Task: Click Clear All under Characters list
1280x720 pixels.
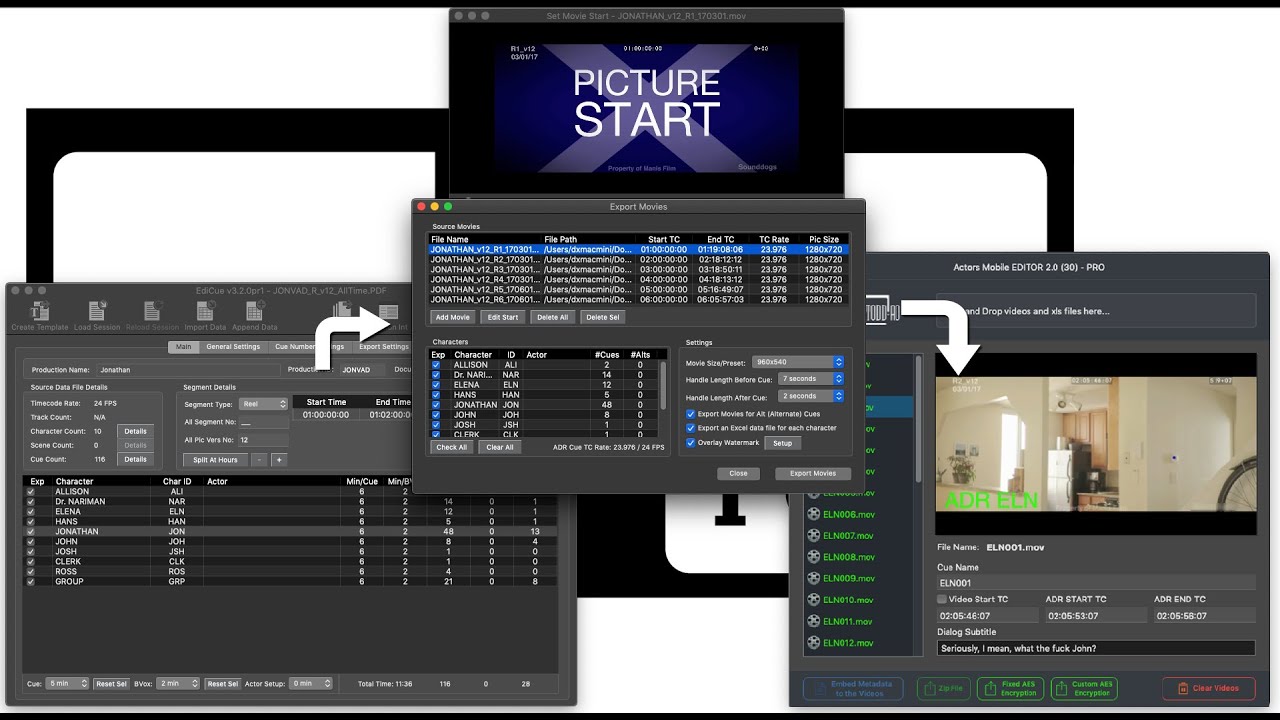Action: coord(499,447)
